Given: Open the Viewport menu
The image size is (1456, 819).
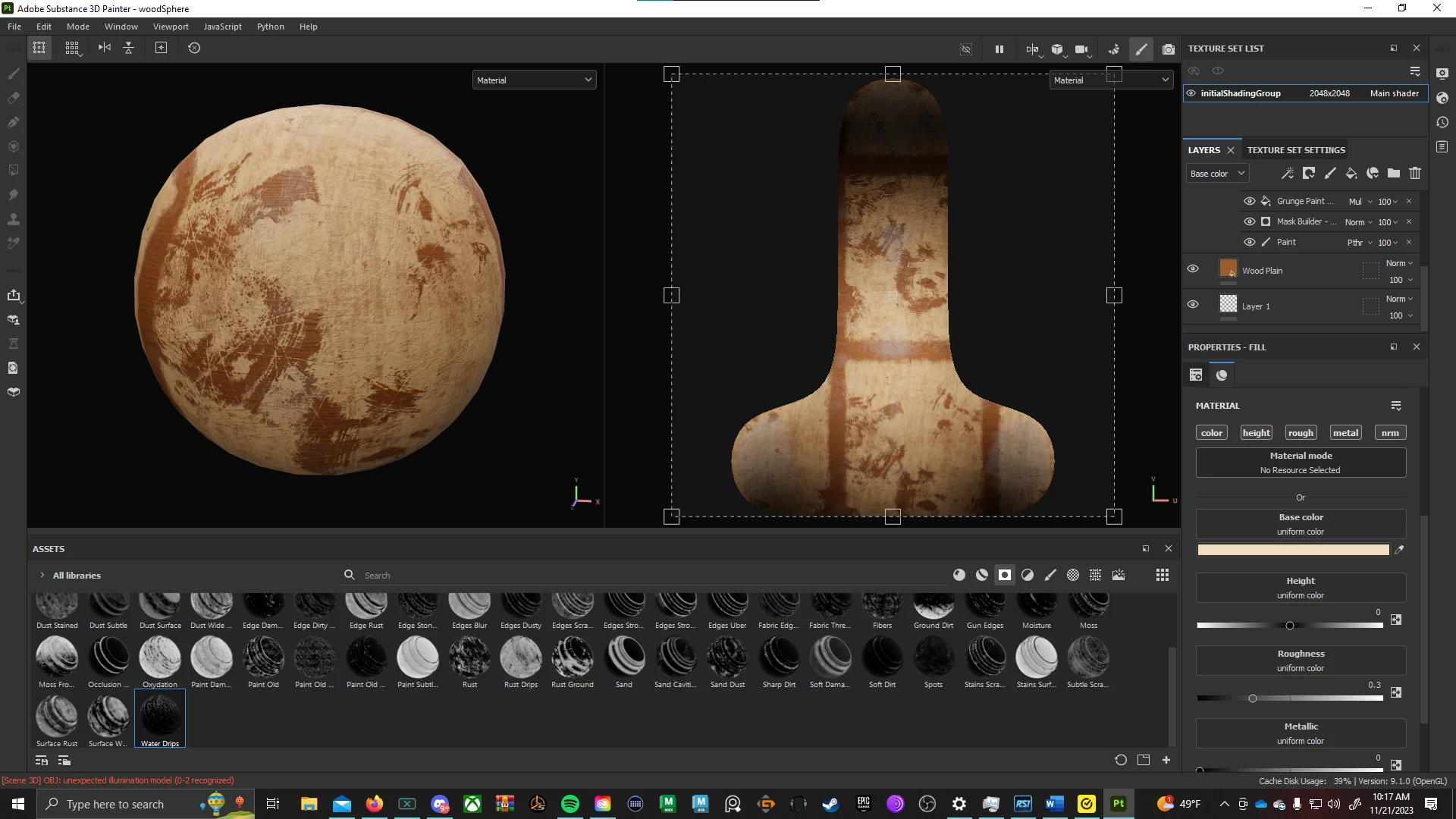Looking at the screenshot, I should (x=171, y=27).
